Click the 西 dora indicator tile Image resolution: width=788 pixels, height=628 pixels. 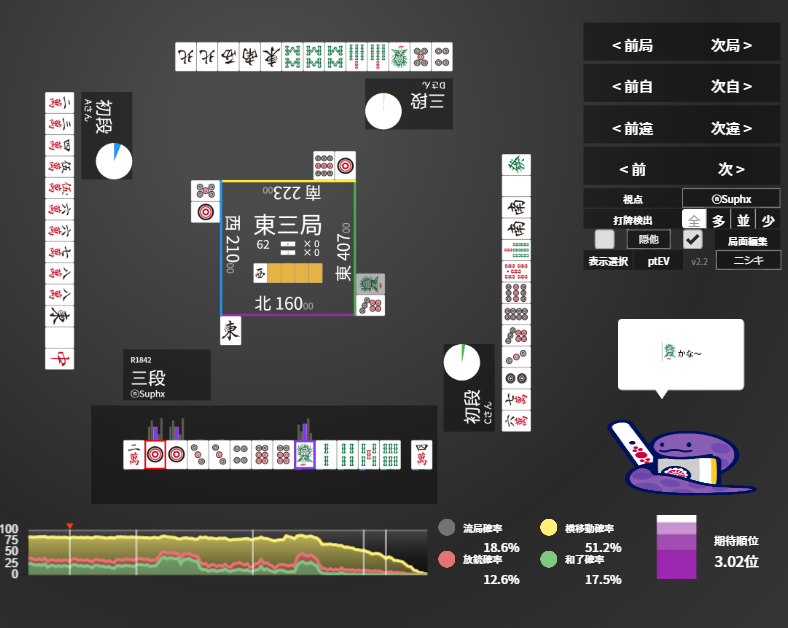click(x=260, y=273)
